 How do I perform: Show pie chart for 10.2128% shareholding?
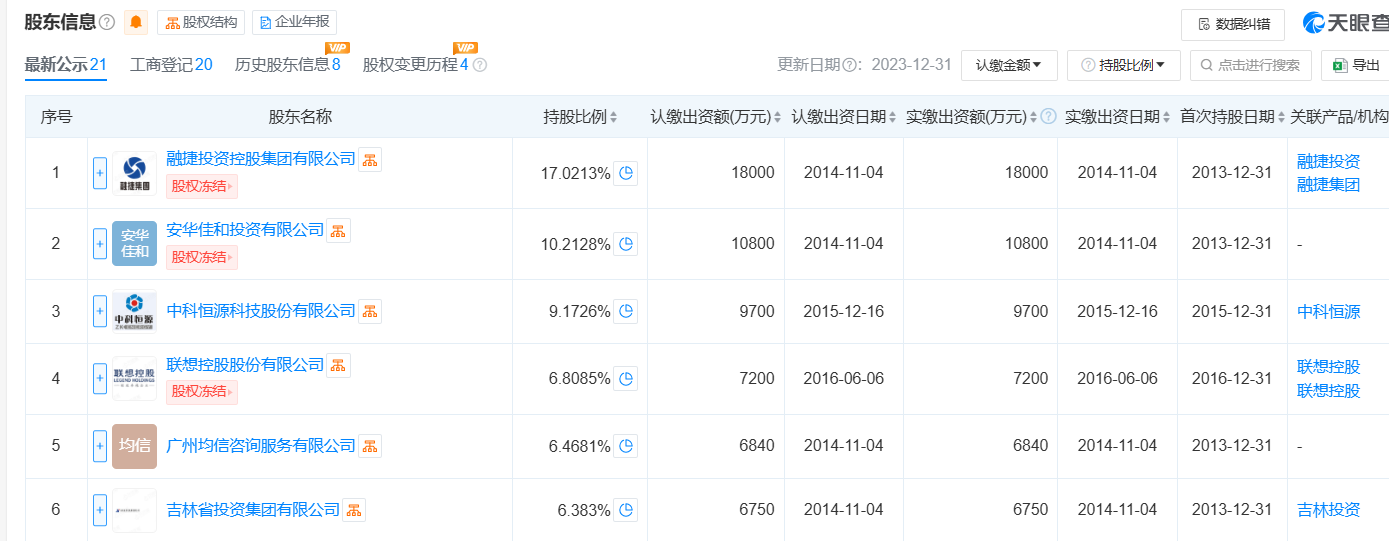(x=626, y=244)
